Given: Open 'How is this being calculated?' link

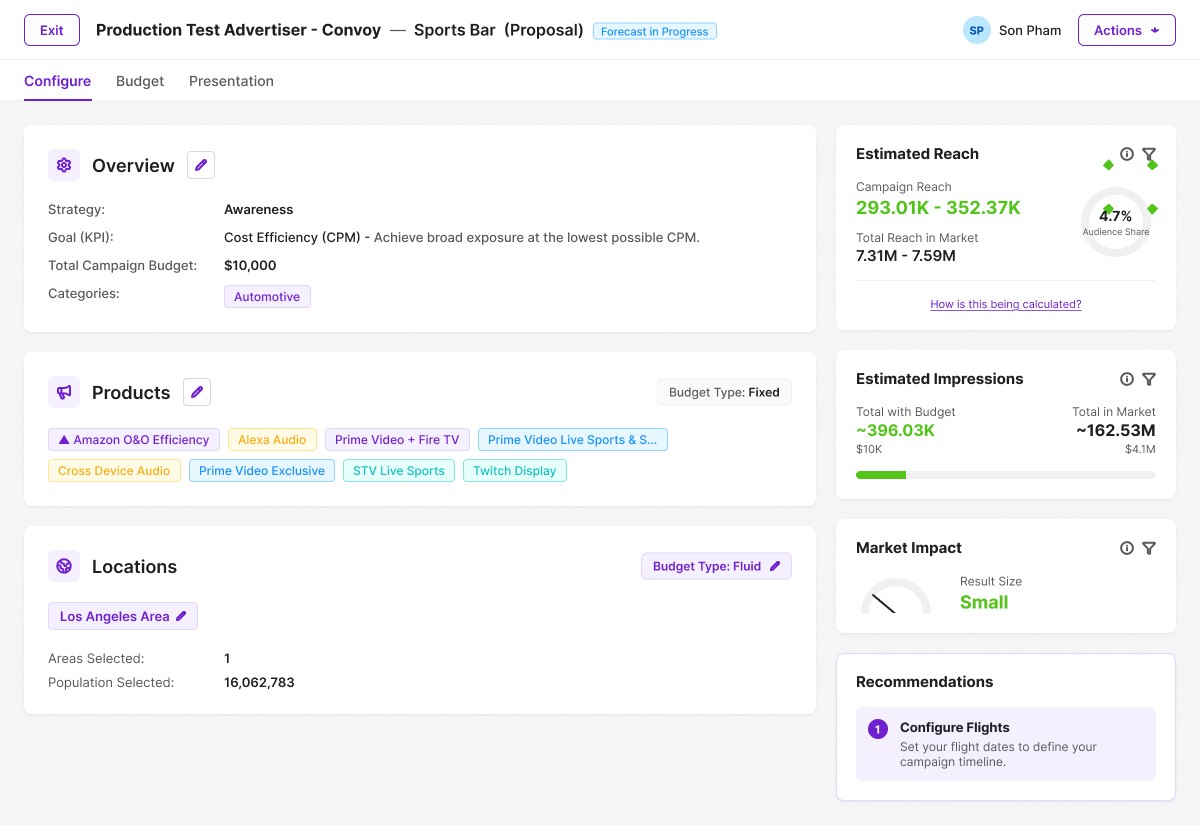Looking at the screenshot, I should [1006, 304].
